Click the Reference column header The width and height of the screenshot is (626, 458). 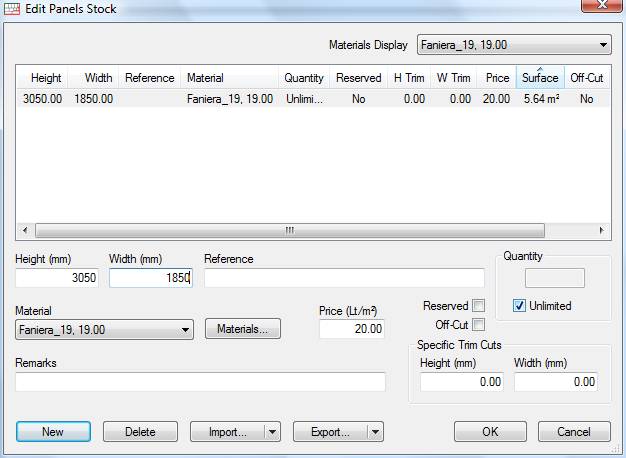click(149, 78)
